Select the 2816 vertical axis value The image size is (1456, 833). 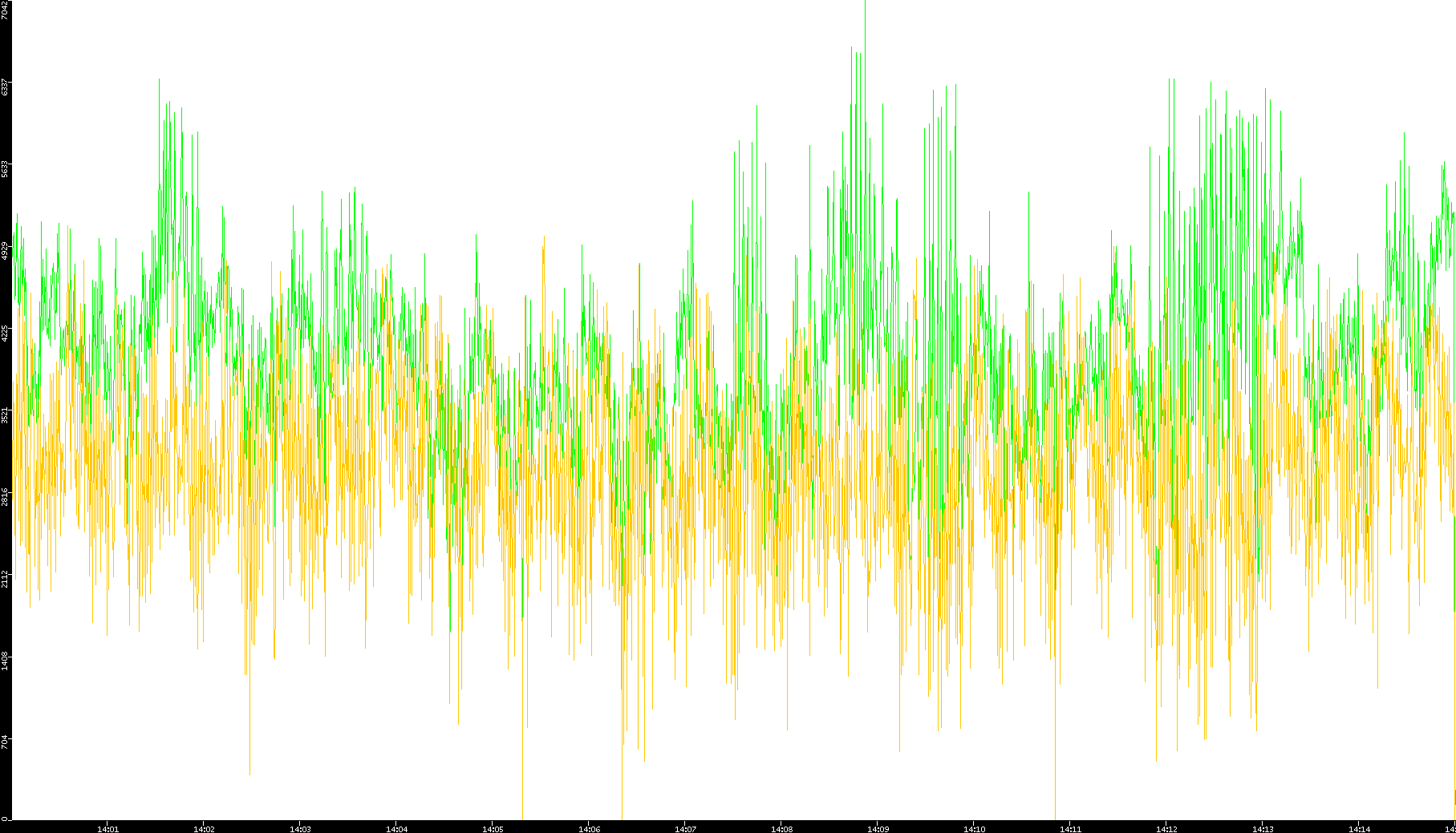pos(5,497)
